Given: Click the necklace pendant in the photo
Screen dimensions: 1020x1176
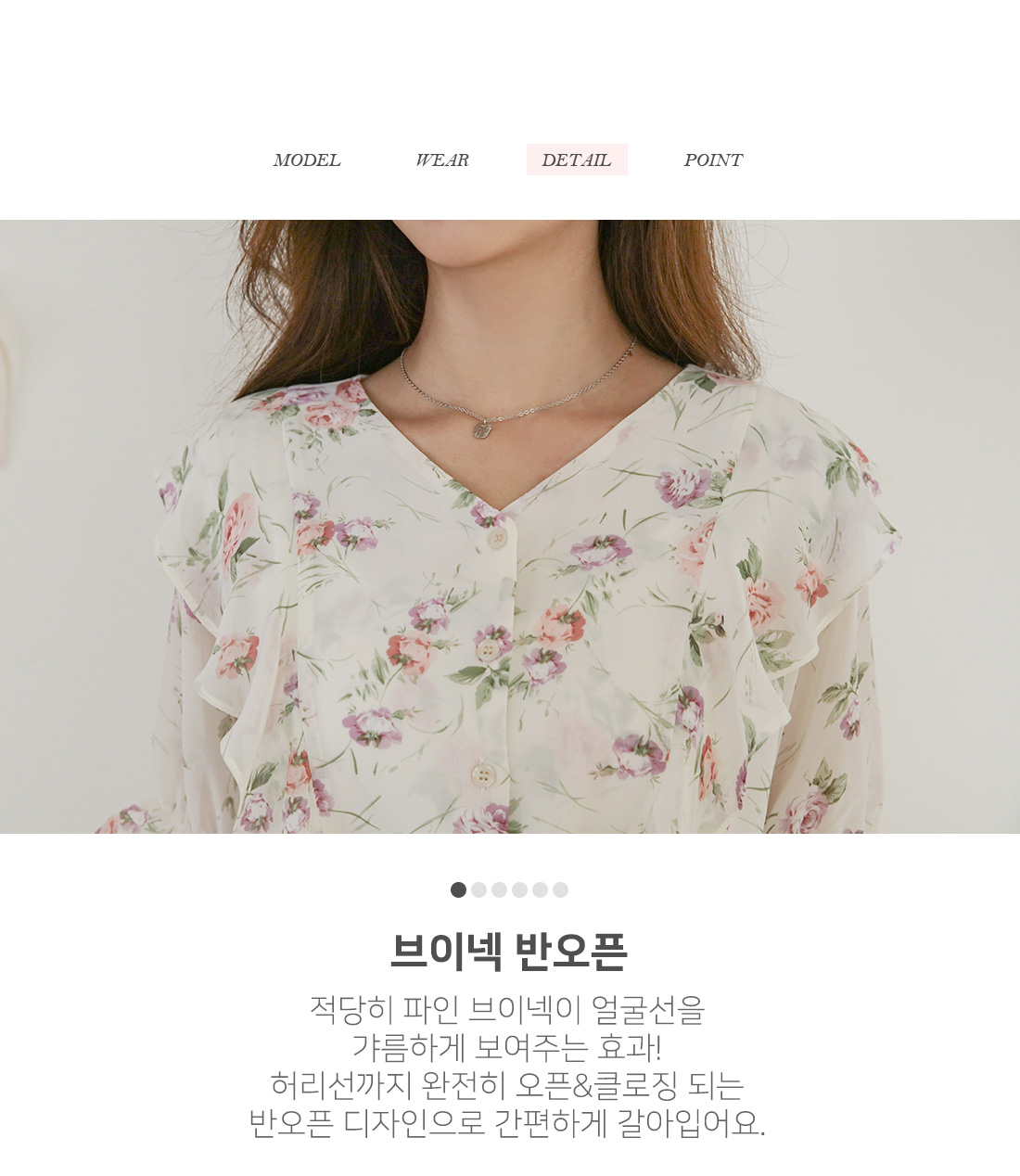Looking at the screenshot, I should 481,429.
